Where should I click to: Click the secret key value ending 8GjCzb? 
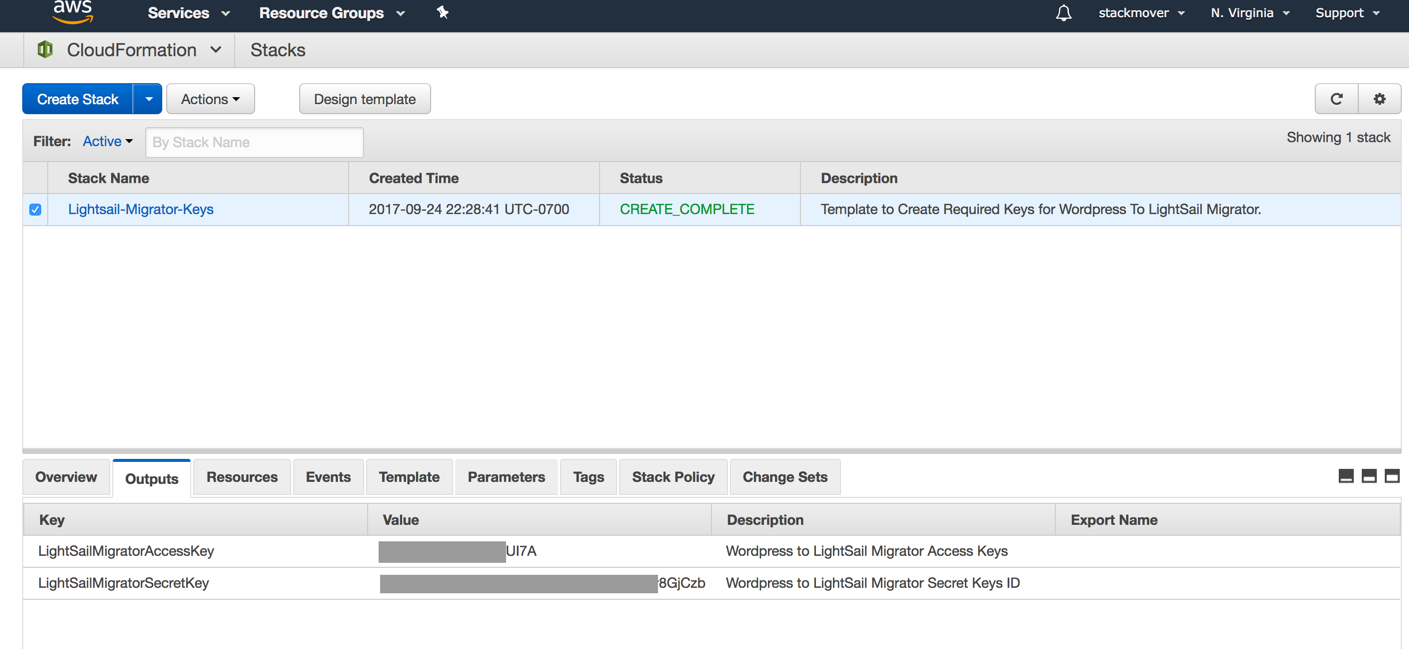(x=543, y=583)
